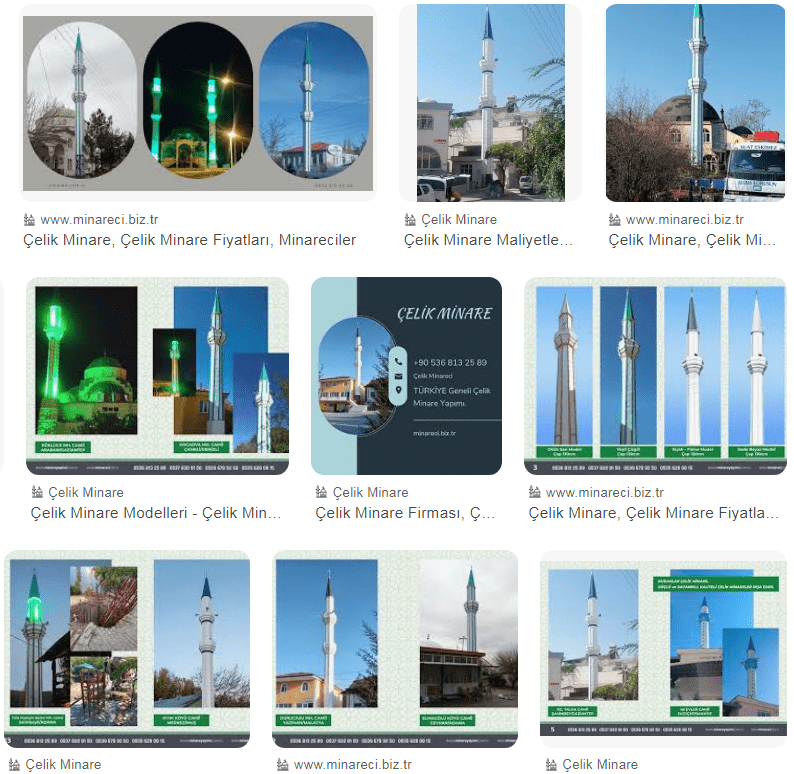Open the green-lit mosque at night thumbnail
Screen dimensions: 794x774
157,375
